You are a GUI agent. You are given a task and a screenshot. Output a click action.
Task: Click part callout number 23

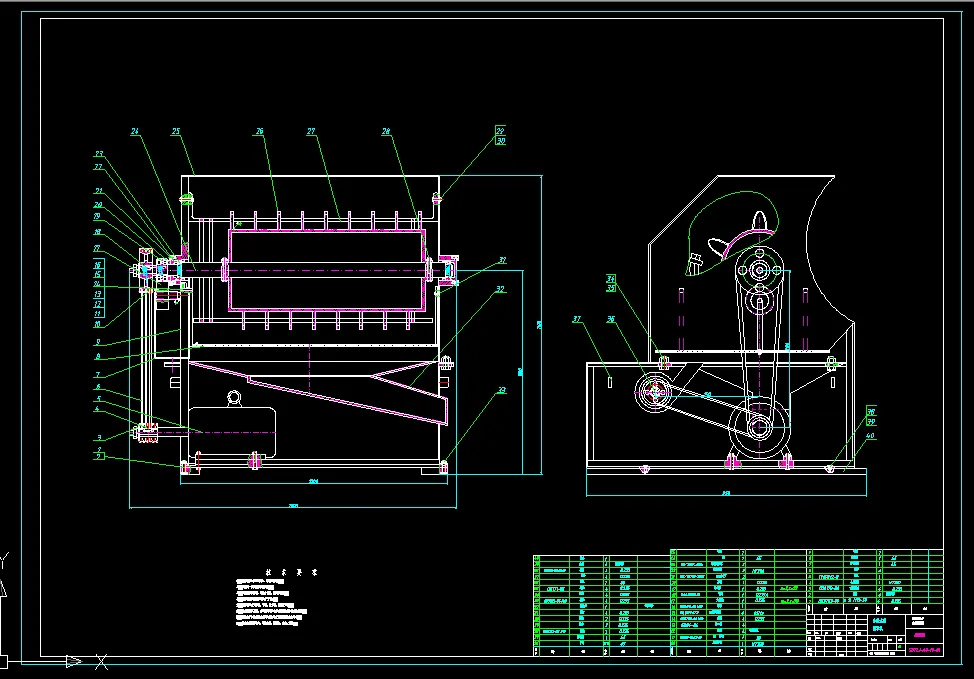(x=99, y=153)
